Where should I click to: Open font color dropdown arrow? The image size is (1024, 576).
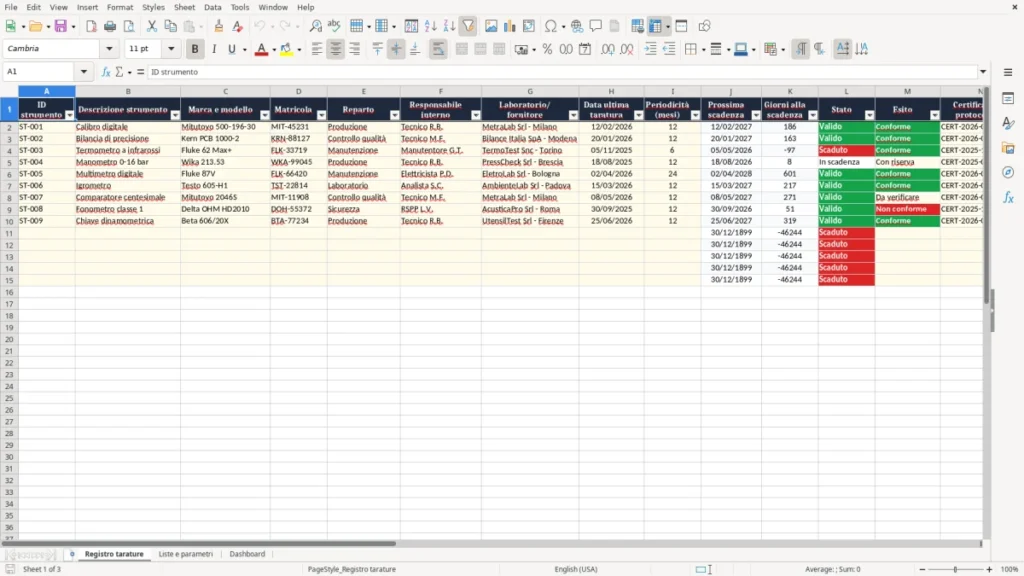pos(274,50)
